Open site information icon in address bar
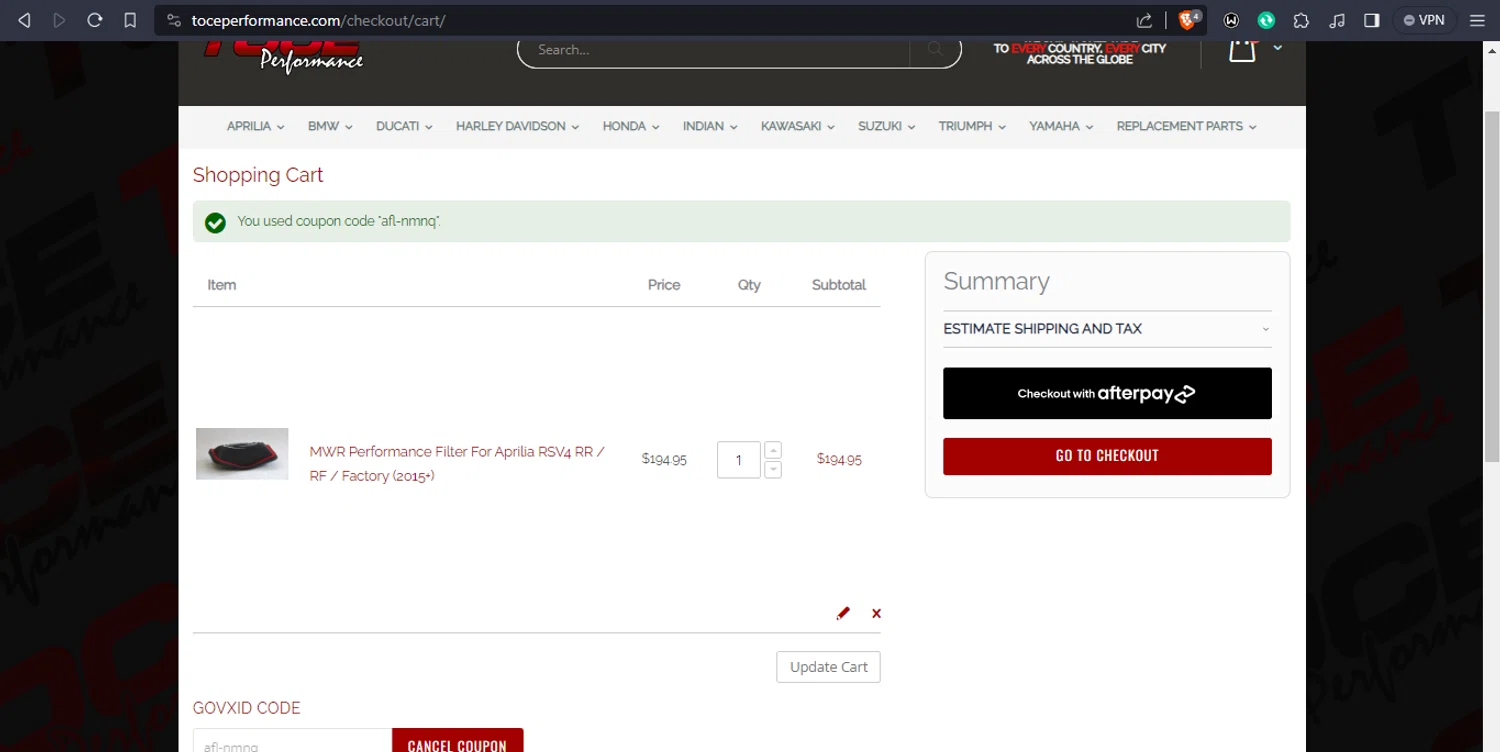 pyautogui.click(x=173, y=20)
